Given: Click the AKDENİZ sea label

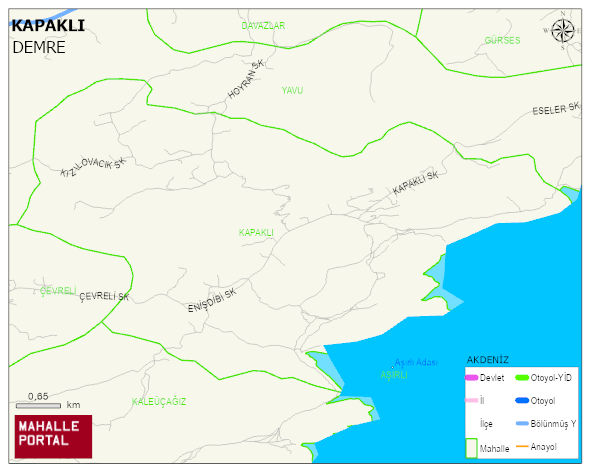Looking at the screenshot, I should click(x=488, y=360).
